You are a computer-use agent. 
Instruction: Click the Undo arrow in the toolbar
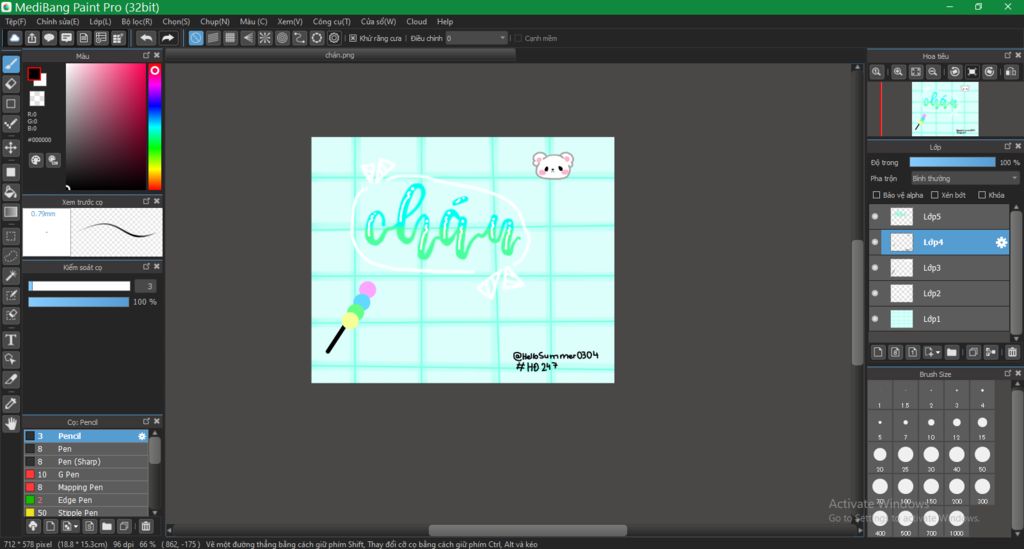[x=146, y=38]
